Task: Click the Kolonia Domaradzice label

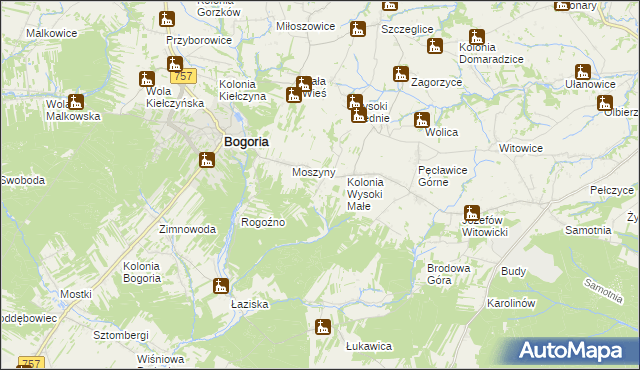Action: coord(491,53)
